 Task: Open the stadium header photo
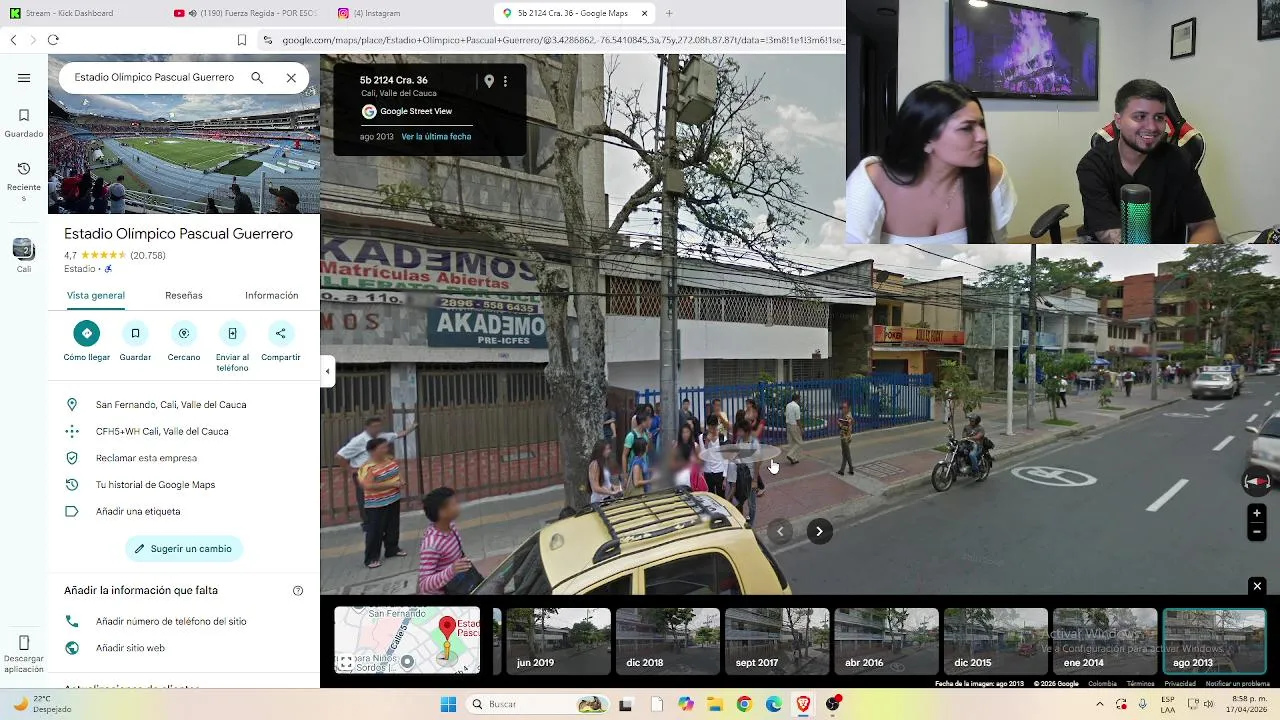click(184, 156)
